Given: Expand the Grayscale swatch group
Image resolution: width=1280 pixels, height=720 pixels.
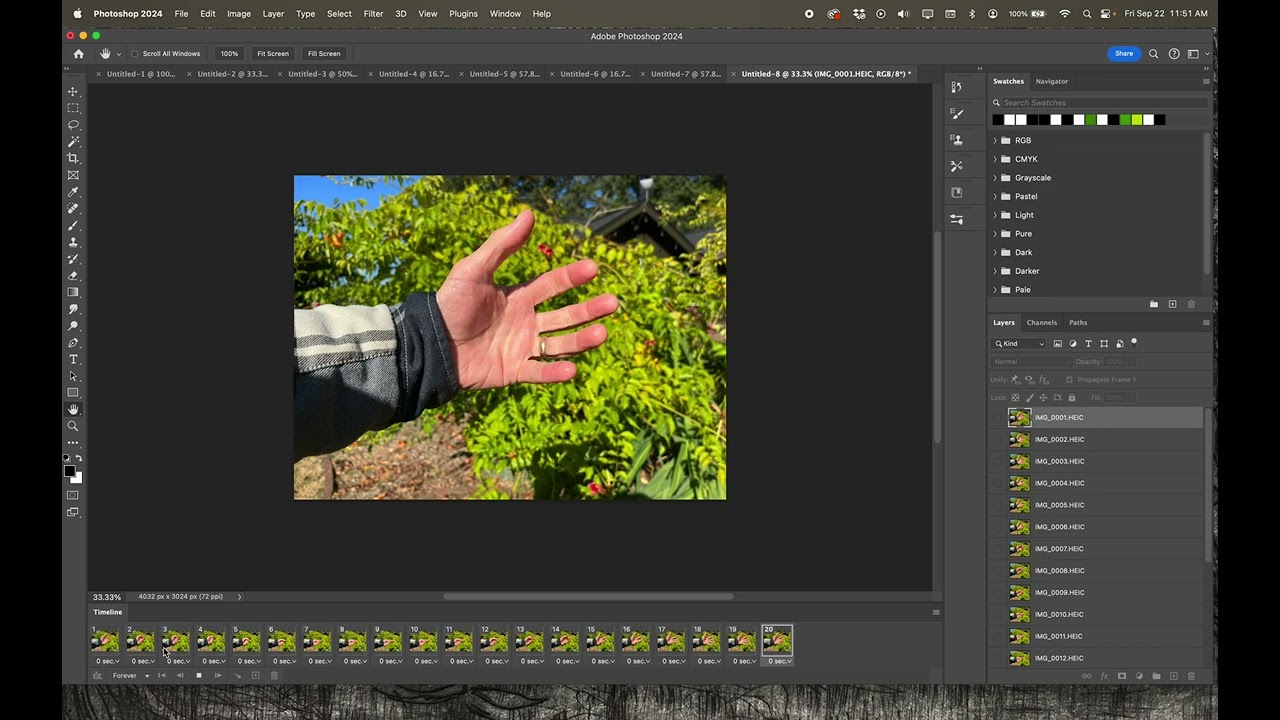Looking at the screenshot, I should [x=995, y=178].
